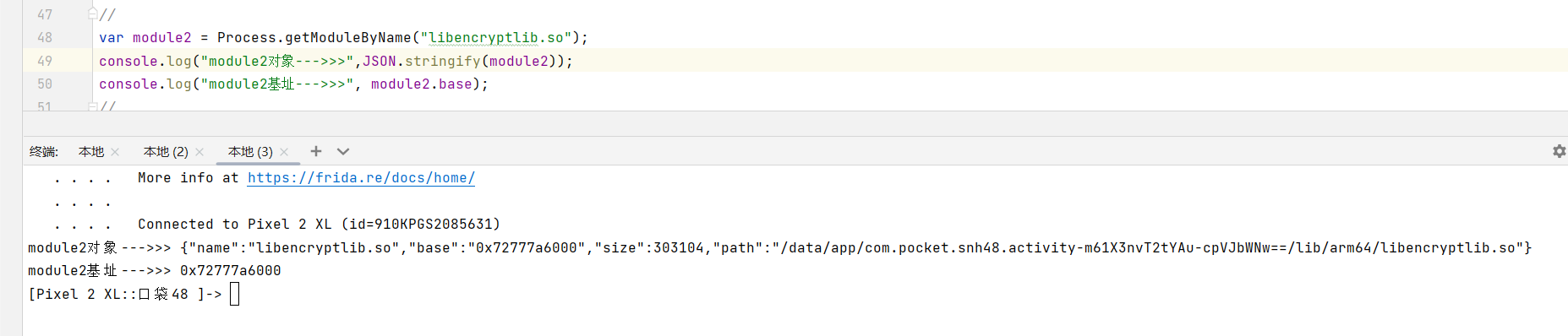Select the 本地 (3) terminal tab
The height and width of the screenshot is (336, 1568).
(x=250, y=152)
